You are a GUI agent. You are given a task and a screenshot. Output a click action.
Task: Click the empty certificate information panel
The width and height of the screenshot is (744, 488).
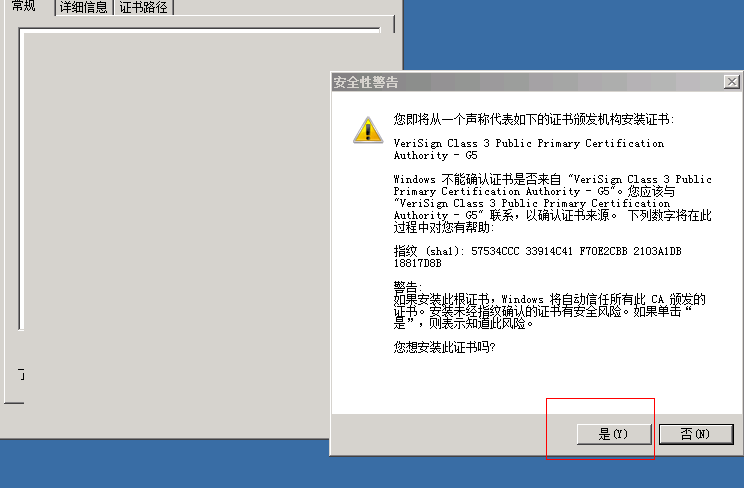tap(199, 178)
